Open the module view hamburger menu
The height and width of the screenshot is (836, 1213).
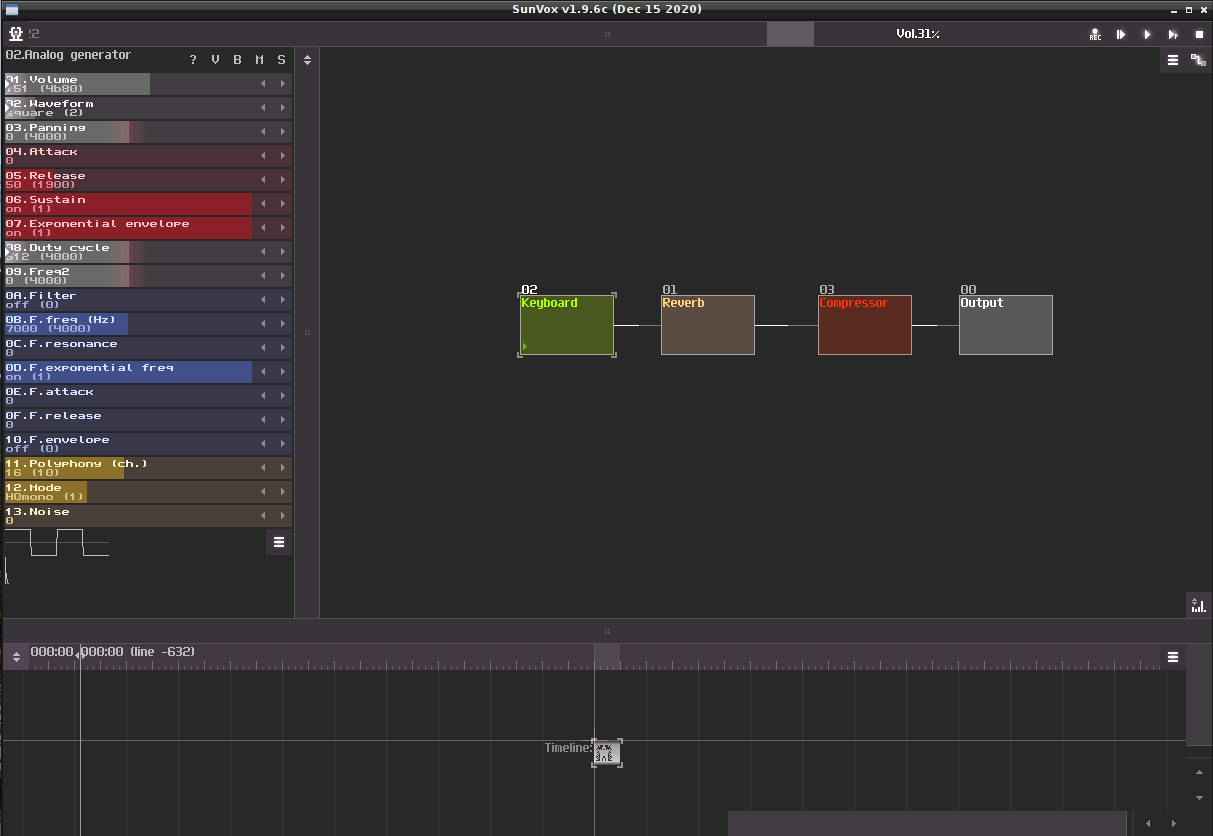(1173, 60)
